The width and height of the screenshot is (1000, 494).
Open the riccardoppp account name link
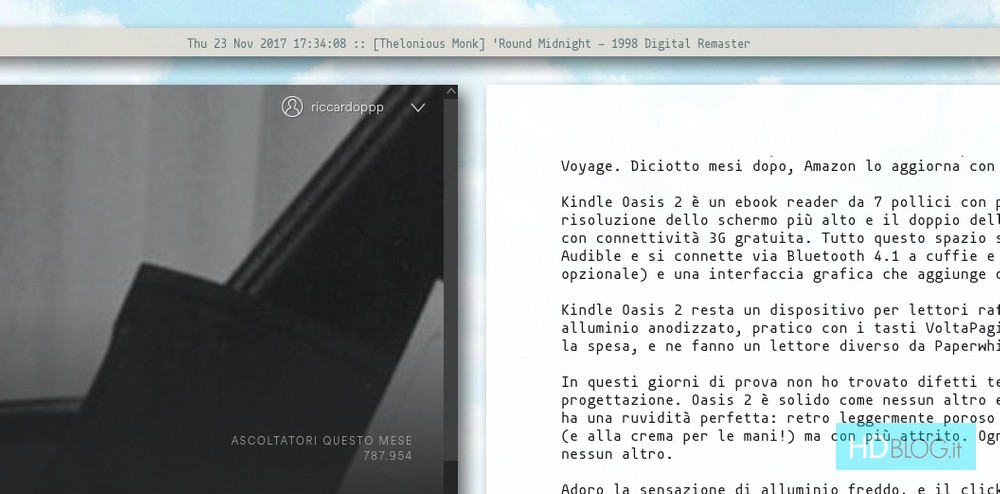(348, 107)
